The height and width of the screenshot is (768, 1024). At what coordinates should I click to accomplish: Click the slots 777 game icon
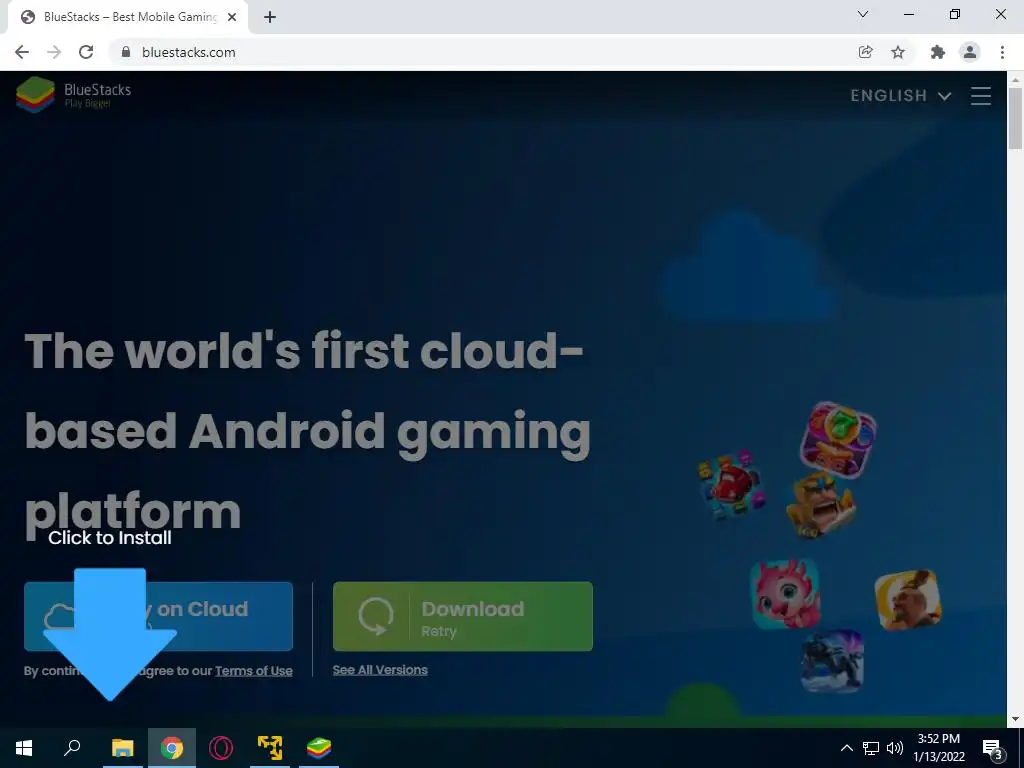838,440
